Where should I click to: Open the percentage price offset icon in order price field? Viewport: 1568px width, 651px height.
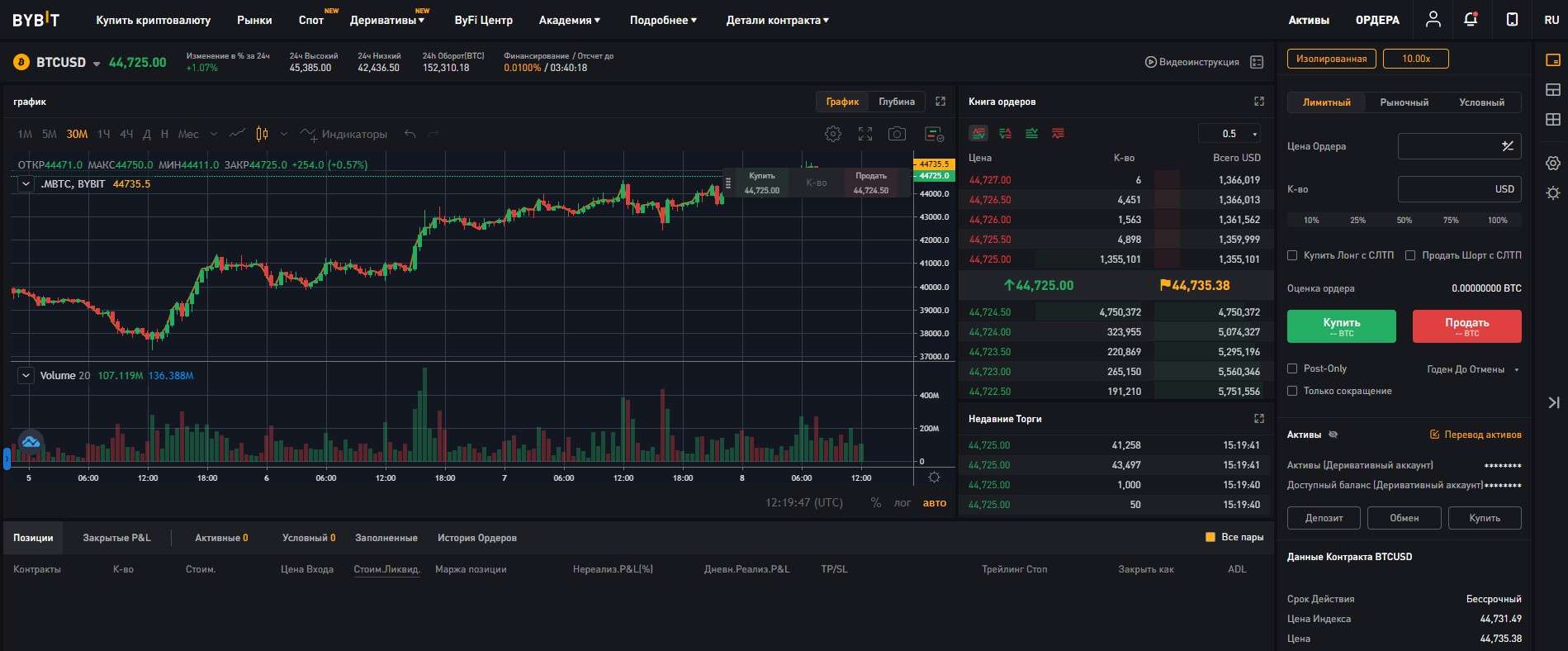[x=1508, y=146]
